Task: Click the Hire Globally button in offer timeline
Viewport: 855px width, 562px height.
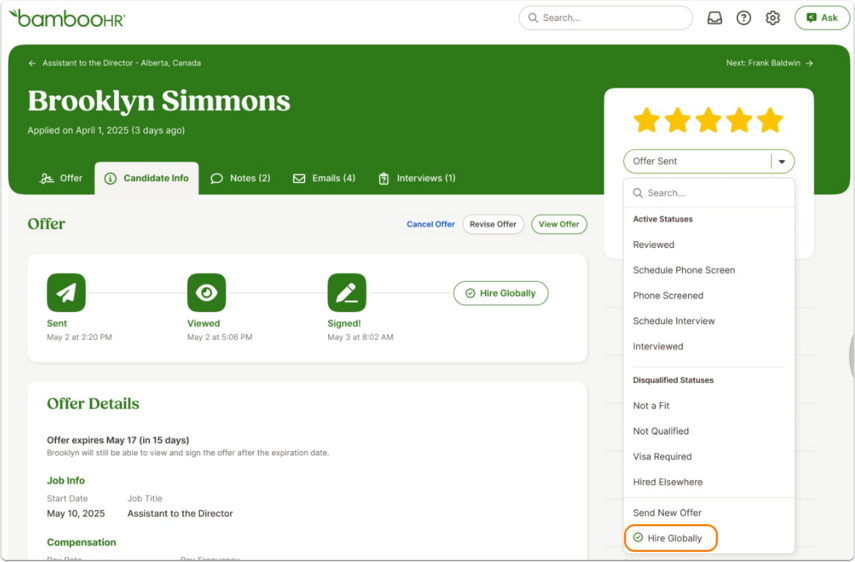Action: (501, 293)
